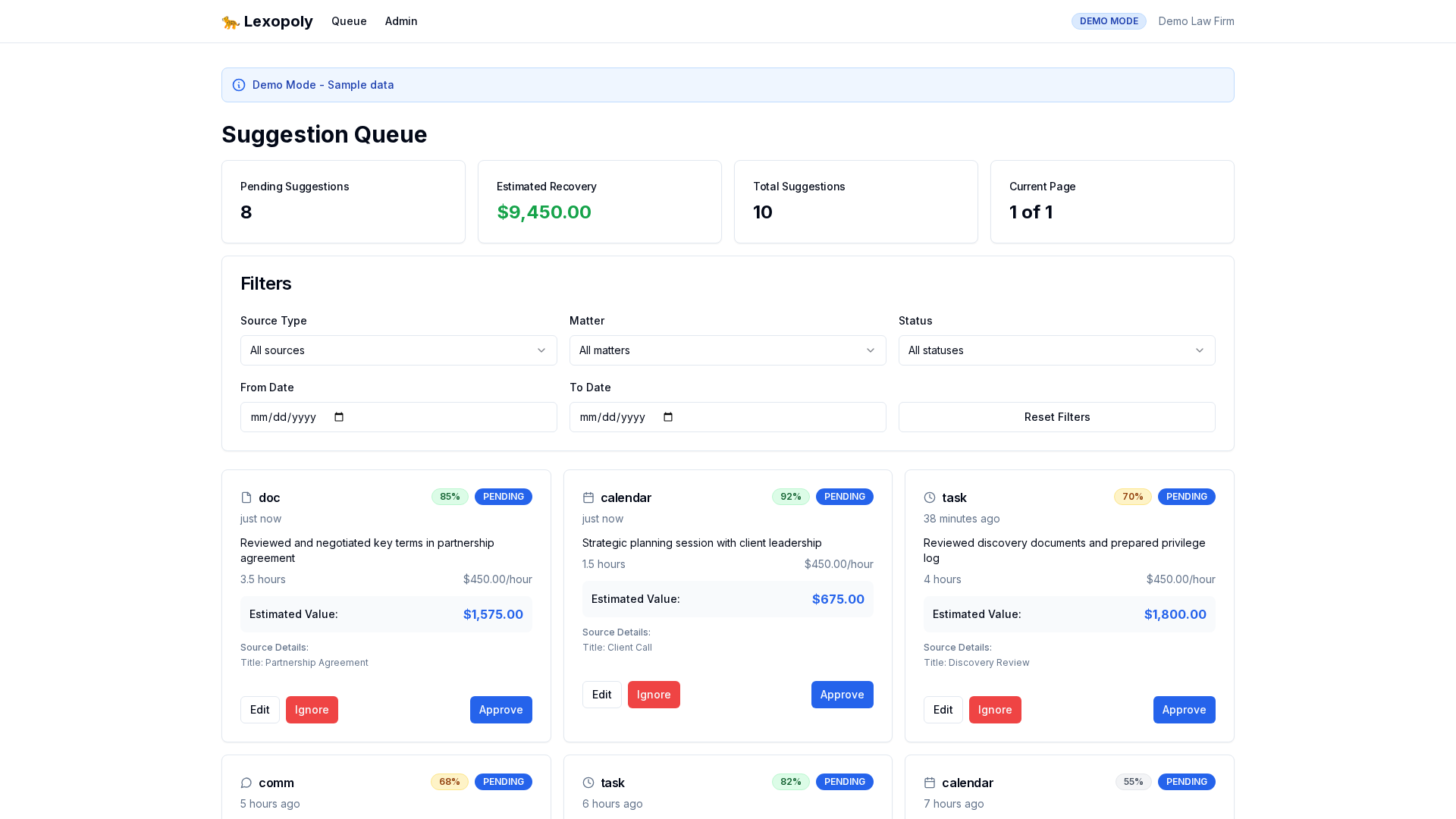
Task: Open the Status dropdown showing All statuses
Action: point(1057,350)
